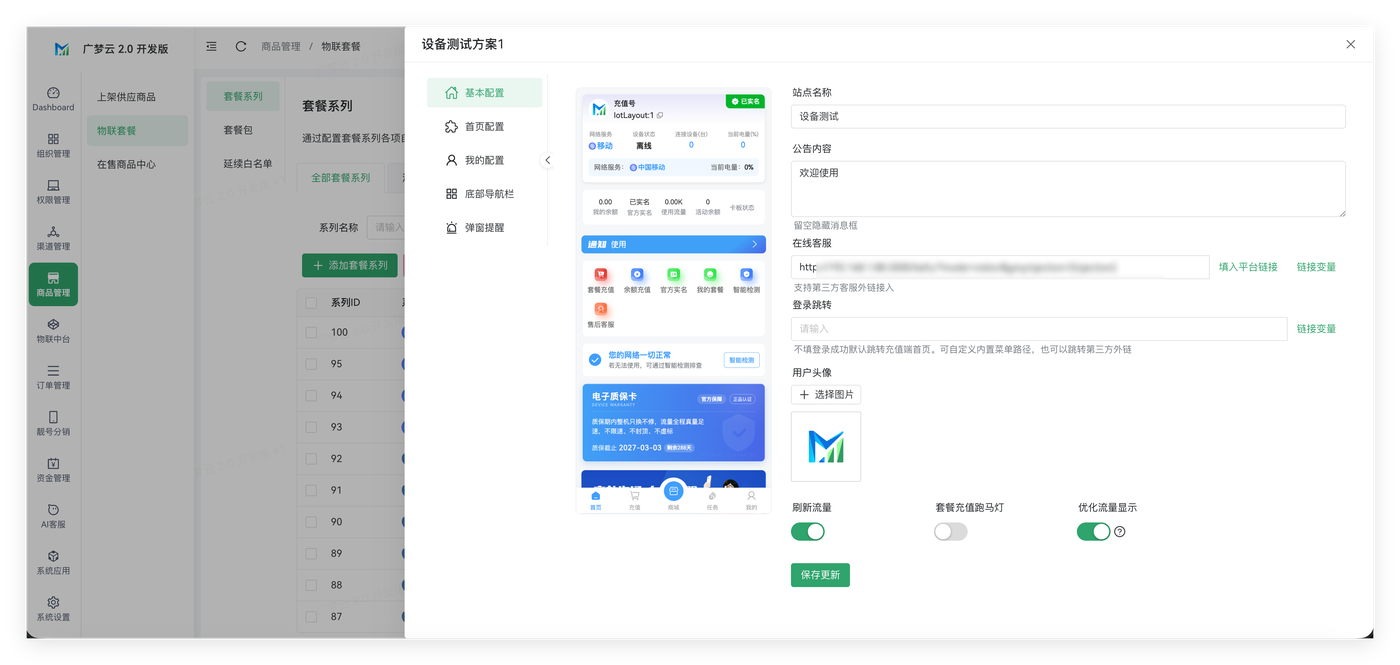Click the menu collapse icon in header

(x=211, y=46)
